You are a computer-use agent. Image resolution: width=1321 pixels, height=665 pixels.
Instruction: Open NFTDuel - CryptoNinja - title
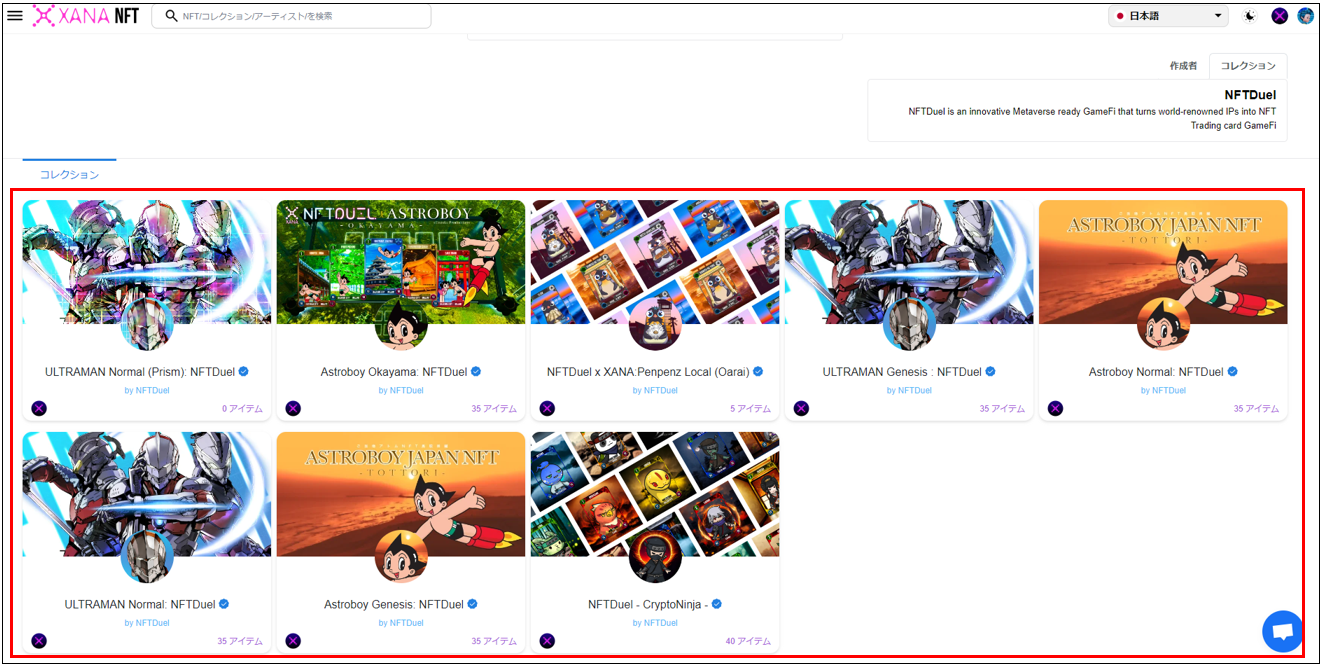(648, 604)
